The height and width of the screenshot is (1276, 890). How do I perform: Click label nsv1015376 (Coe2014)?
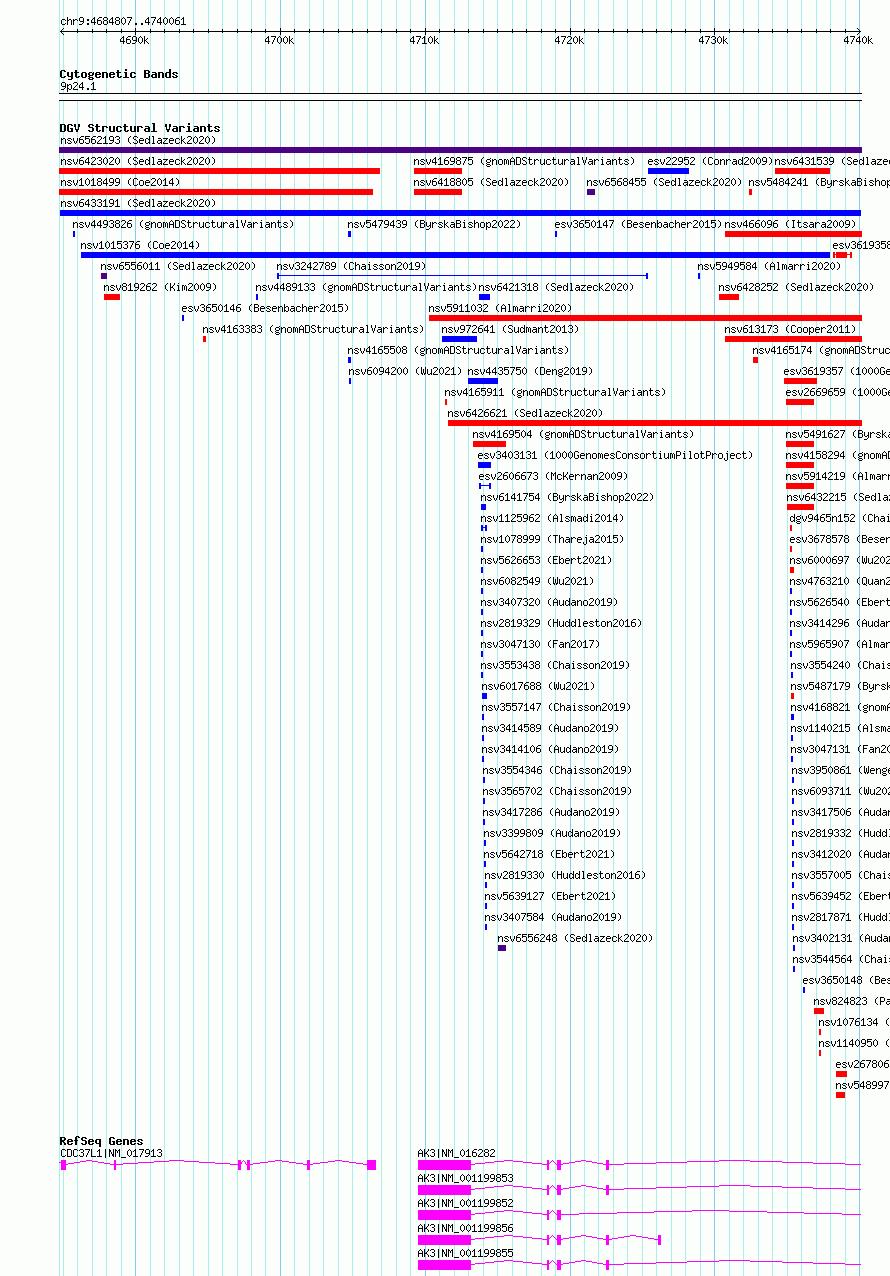(x=140, y=245)
